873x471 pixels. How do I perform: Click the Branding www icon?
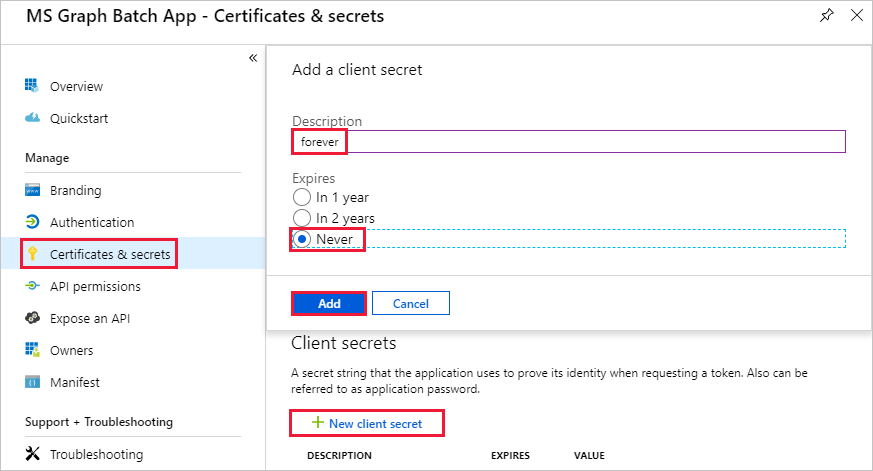32,190
